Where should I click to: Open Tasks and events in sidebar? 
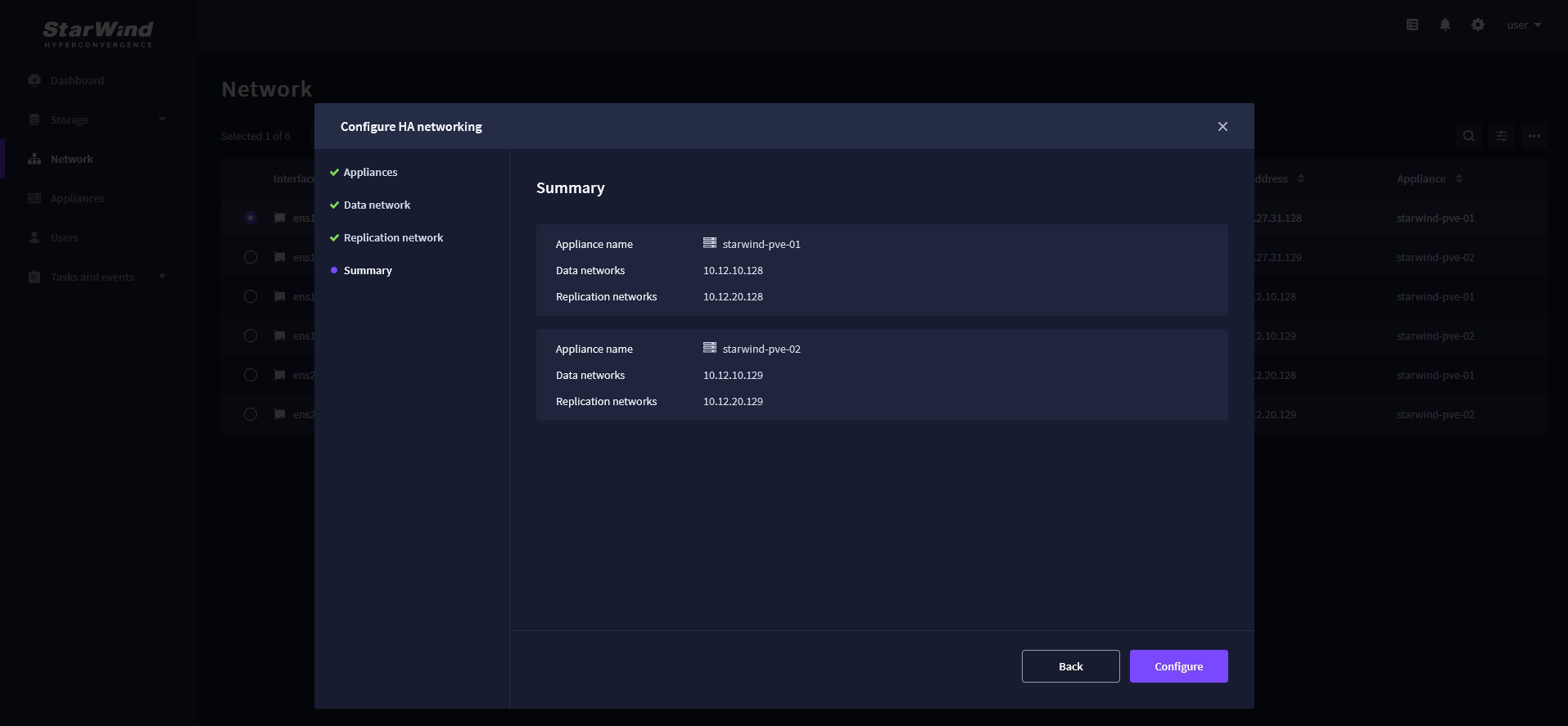[x=92, y=277]
